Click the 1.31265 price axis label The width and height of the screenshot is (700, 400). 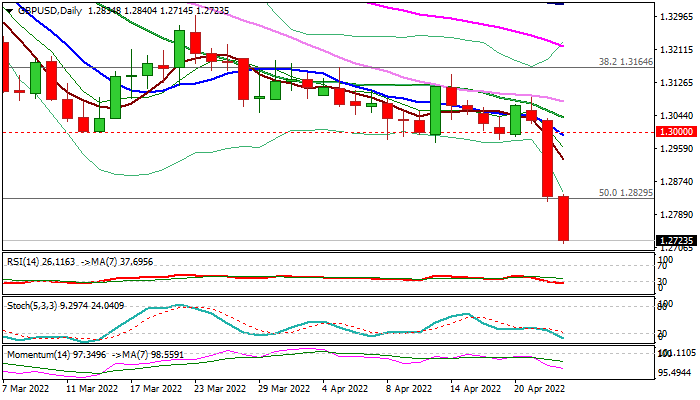click(x=675, y=83)
